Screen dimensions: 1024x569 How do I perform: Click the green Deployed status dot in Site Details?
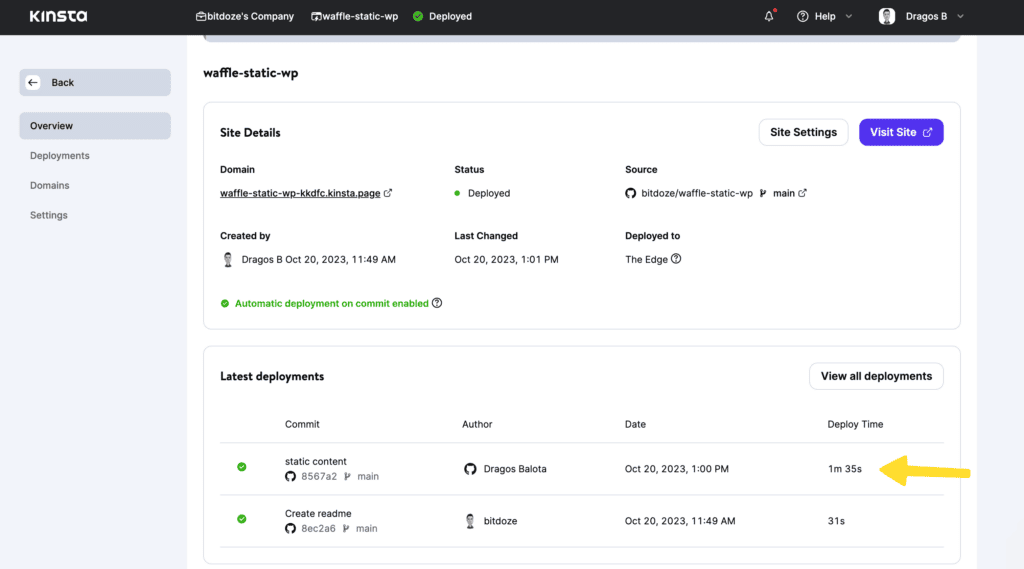(x=457, y=193)
